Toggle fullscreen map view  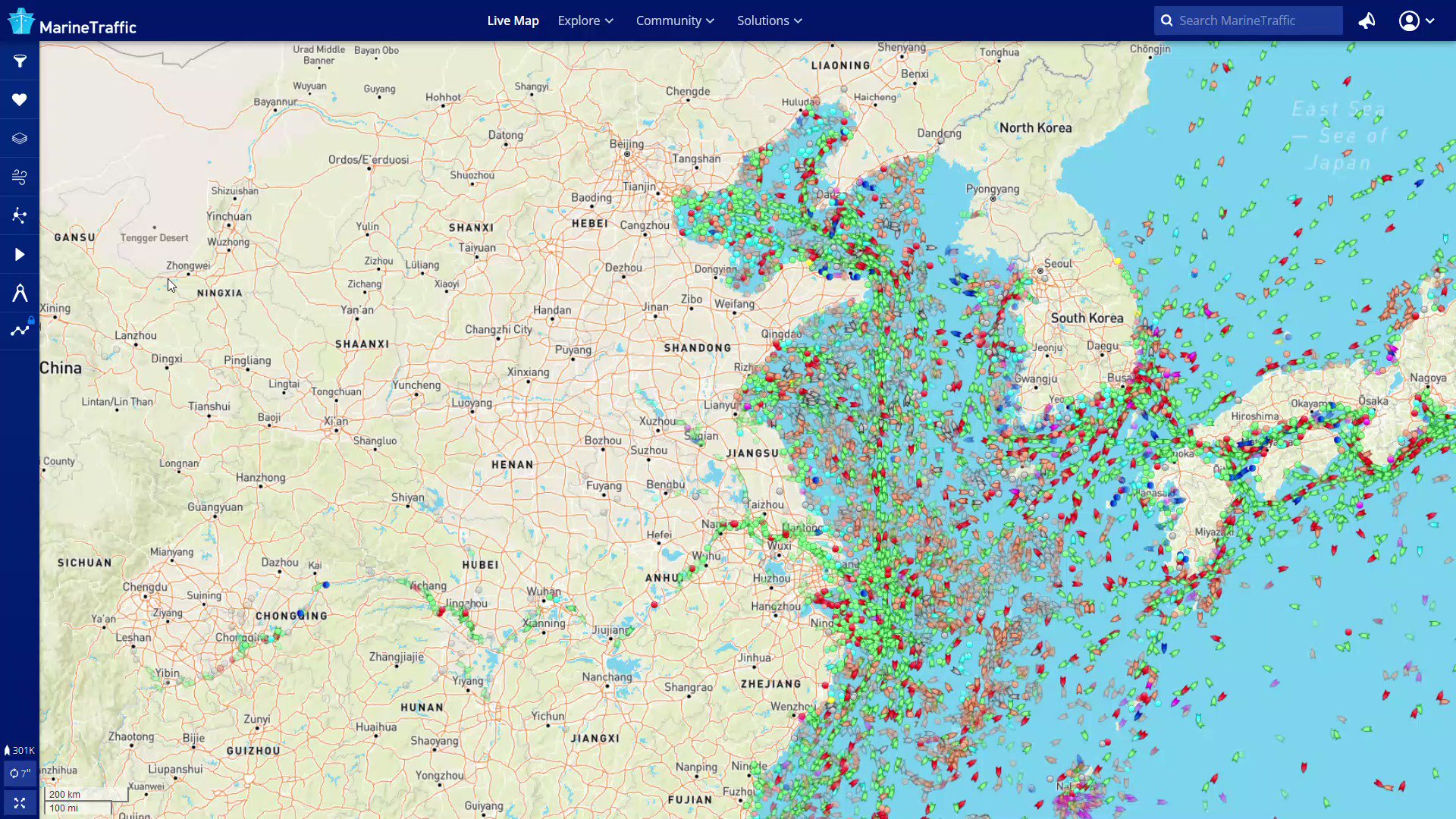20,802
